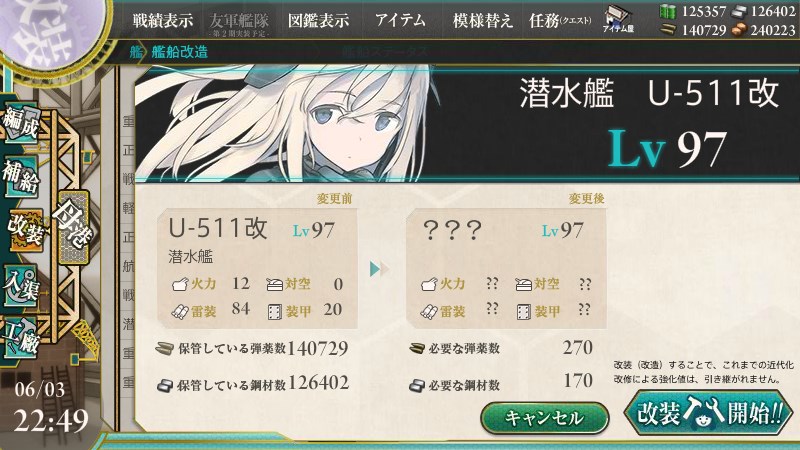Open the 補給 resupply icon
The image size is (800, 450).
point(21,177)
